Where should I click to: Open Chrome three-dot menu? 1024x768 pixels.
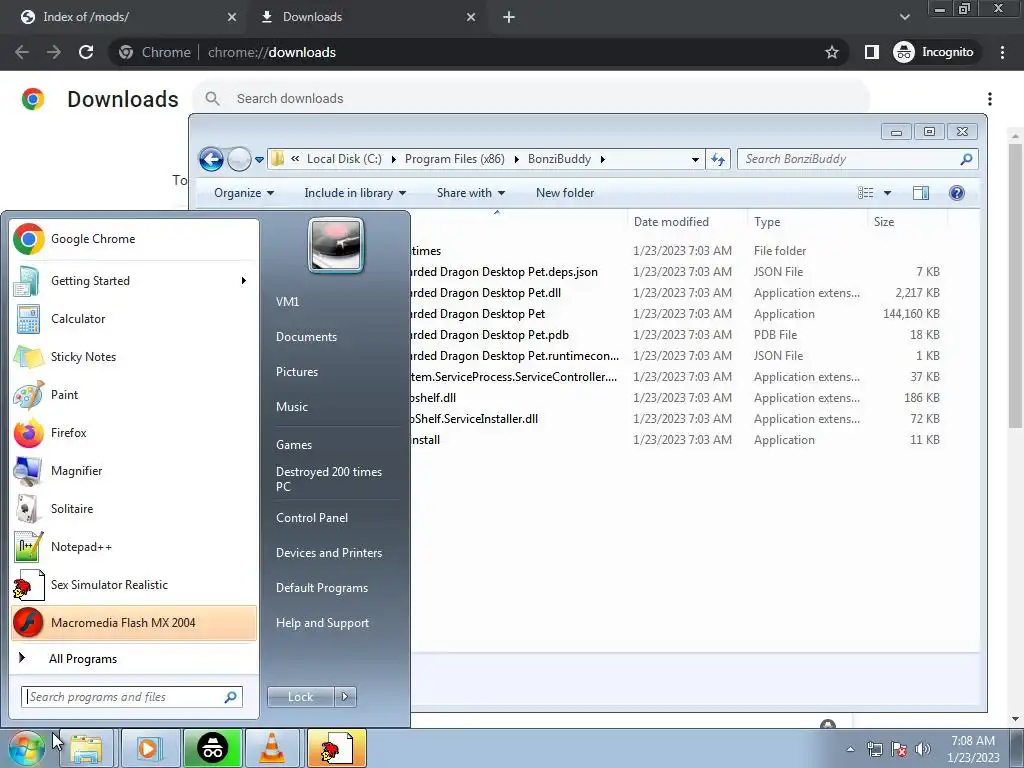tap(1002, 52)
